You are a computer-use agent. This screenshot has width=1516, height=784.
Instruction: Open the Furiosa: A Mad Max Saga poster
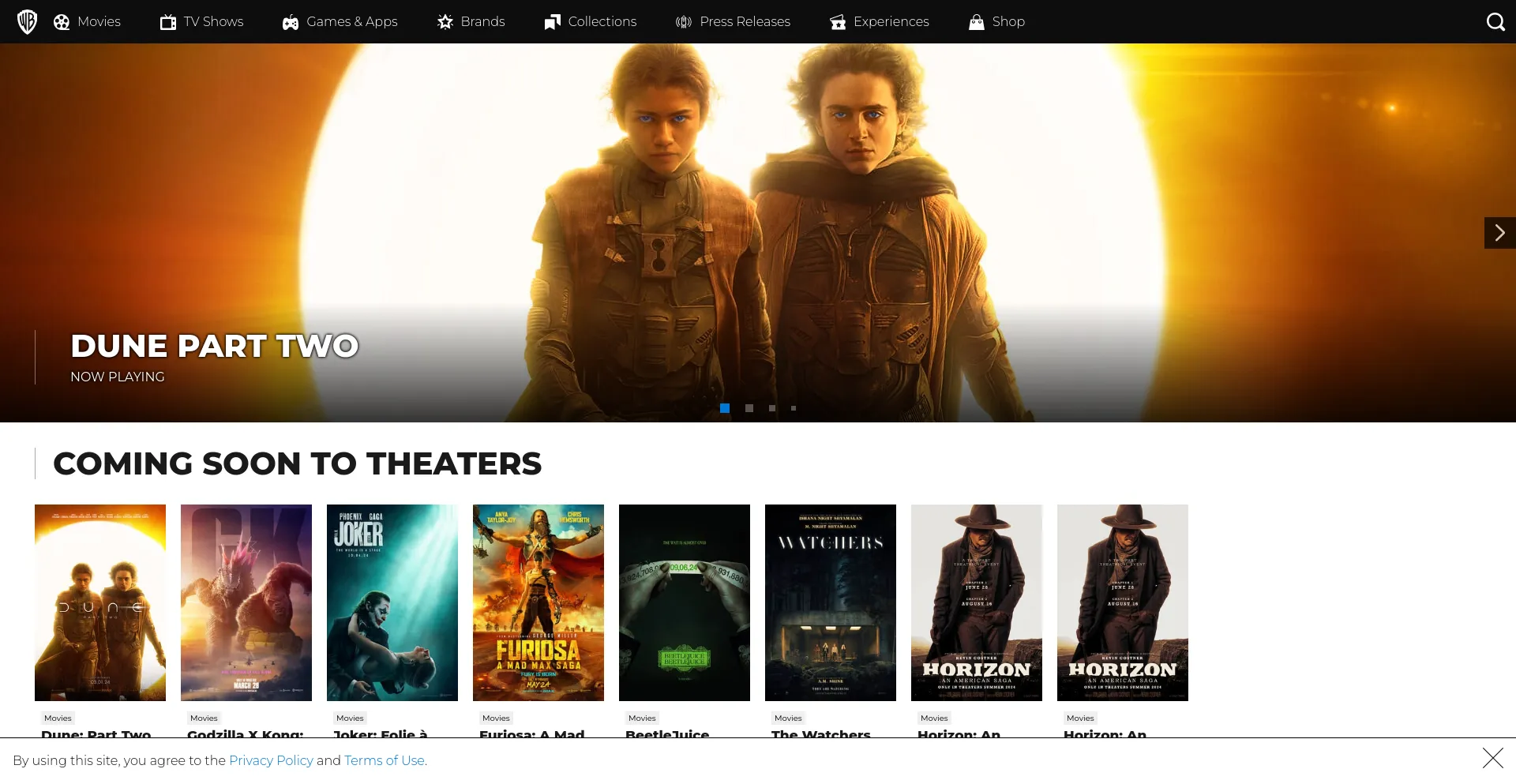(538, 602)
